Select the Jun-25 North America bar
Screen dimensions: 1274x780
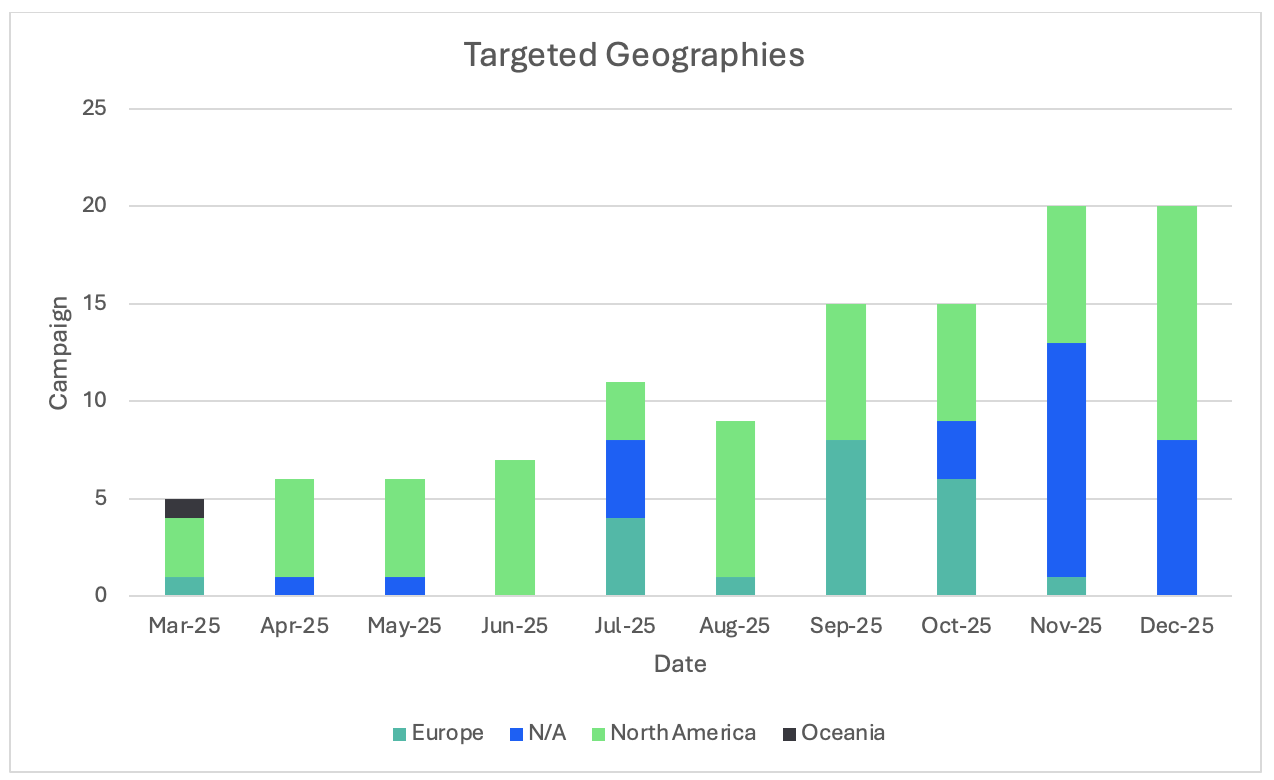(515, 528)
